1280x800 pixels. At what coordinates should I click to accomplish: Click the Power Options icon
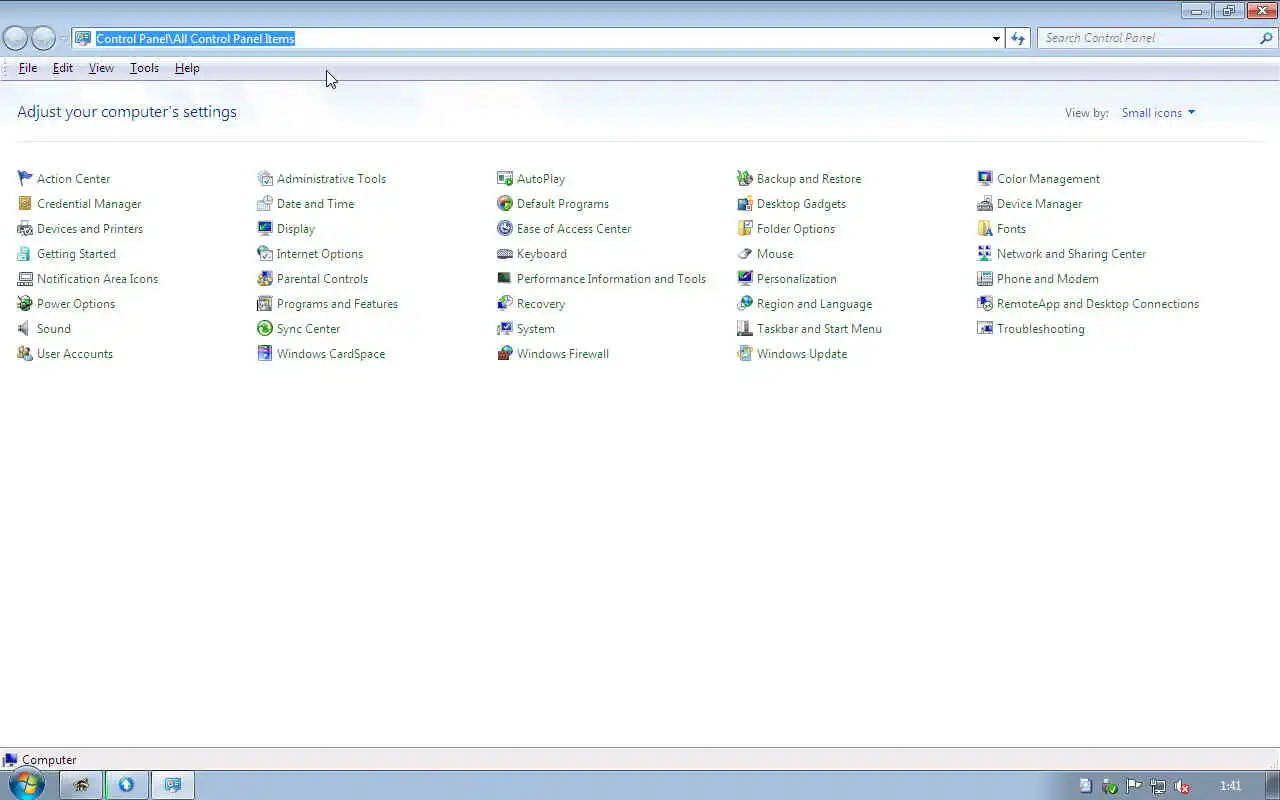point(25,304)
